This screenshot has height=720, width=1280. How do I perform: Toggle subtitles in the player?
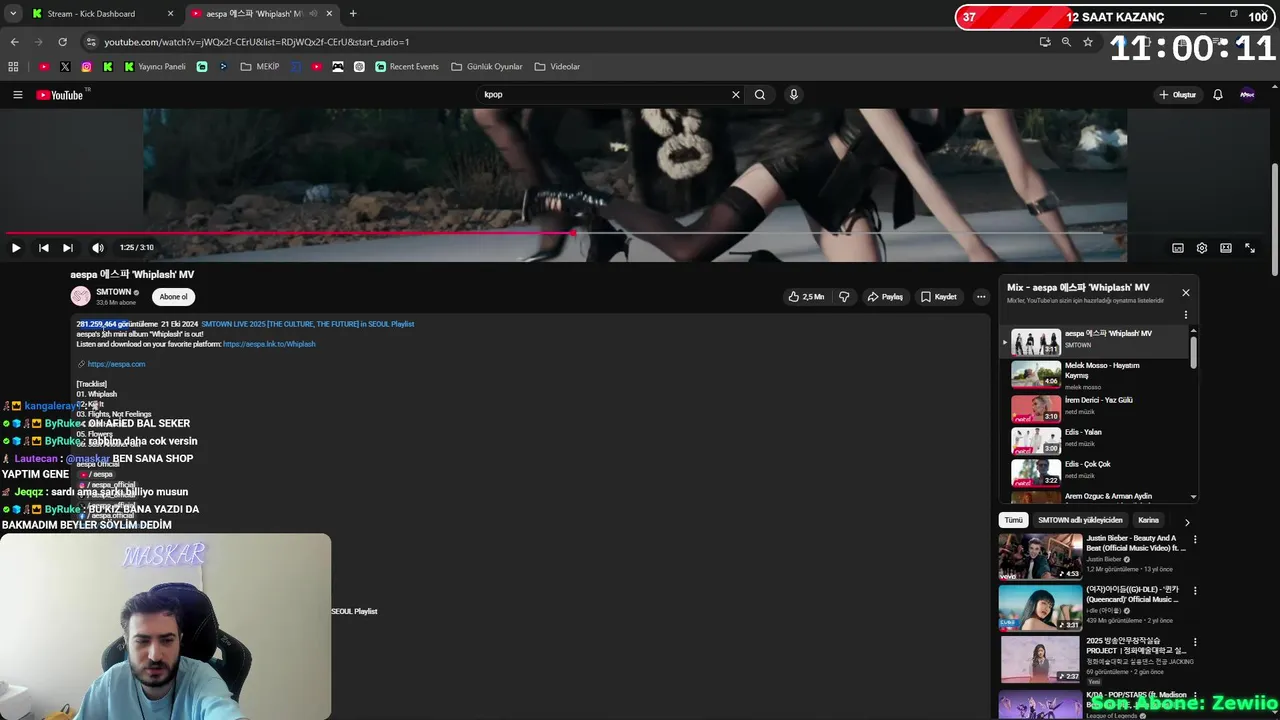point(1178,248)
